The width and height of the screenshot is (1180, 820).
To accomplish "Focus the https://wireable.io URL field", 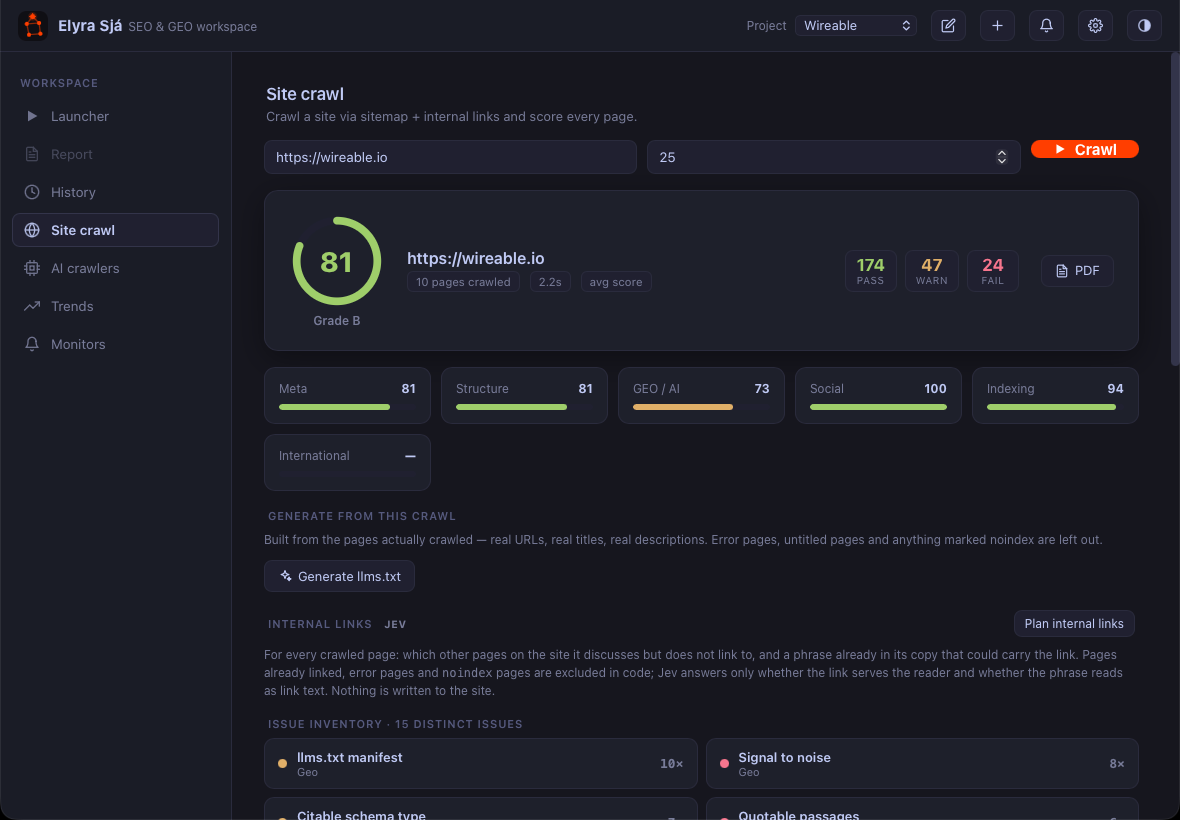I will 450,157.
